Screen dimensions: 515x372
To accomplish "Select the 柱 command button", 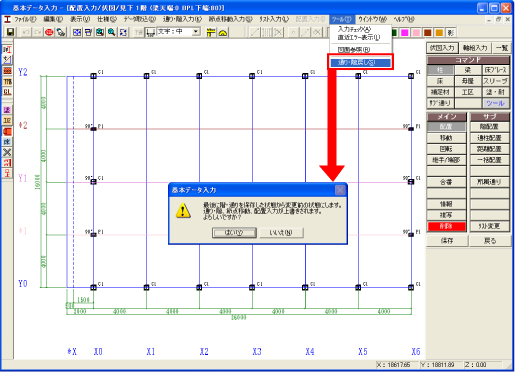I will tap(440, 70).
